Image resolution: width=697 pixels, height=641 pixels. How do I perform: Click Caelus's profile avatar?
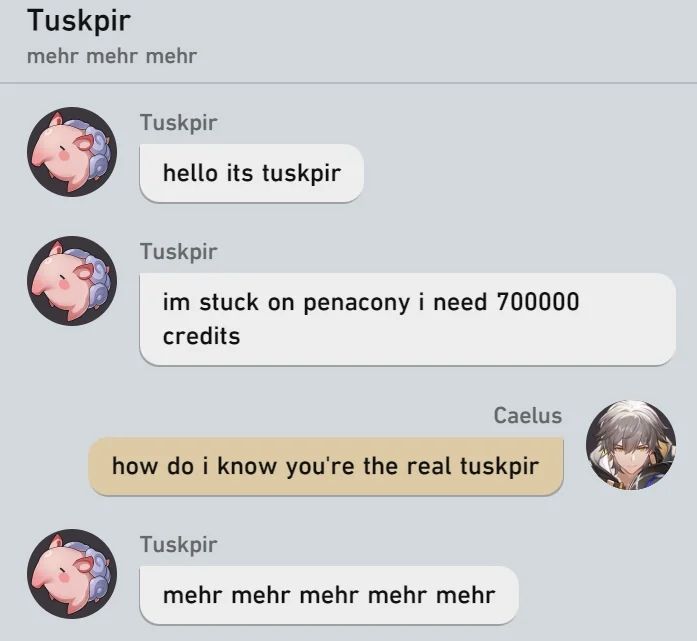coord(631,445)
